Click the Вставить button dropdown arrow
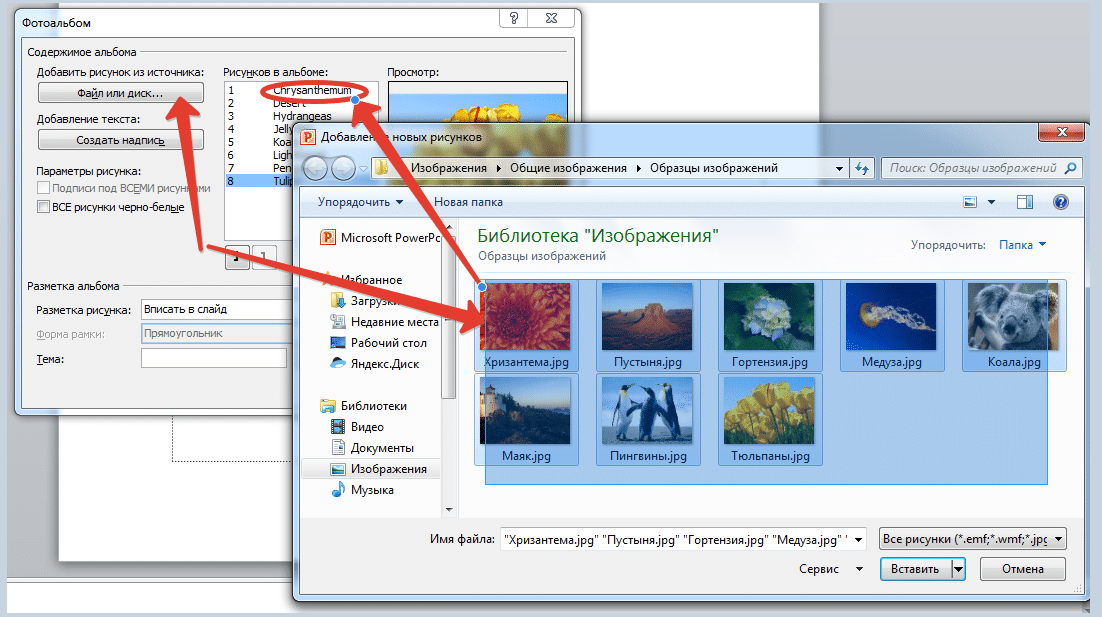Image resolution: width=1102 pixels, height=617 pixels. click(959, 569)
